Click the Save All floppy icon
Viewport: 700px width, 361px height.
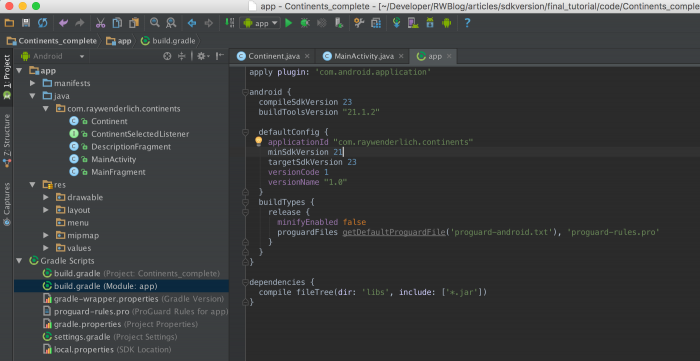point(26,23)
